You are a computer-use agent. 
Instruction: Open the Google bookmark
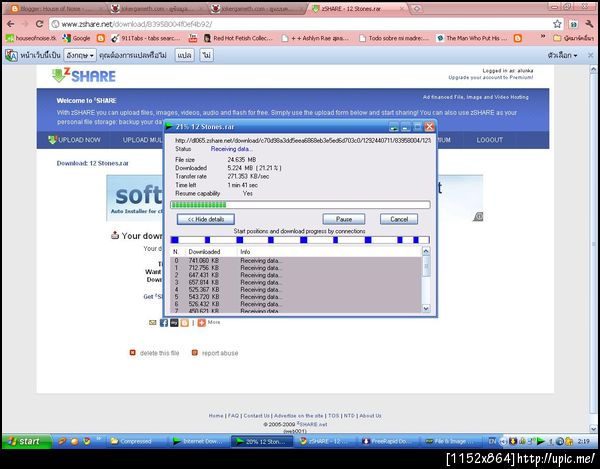[76, 38]
